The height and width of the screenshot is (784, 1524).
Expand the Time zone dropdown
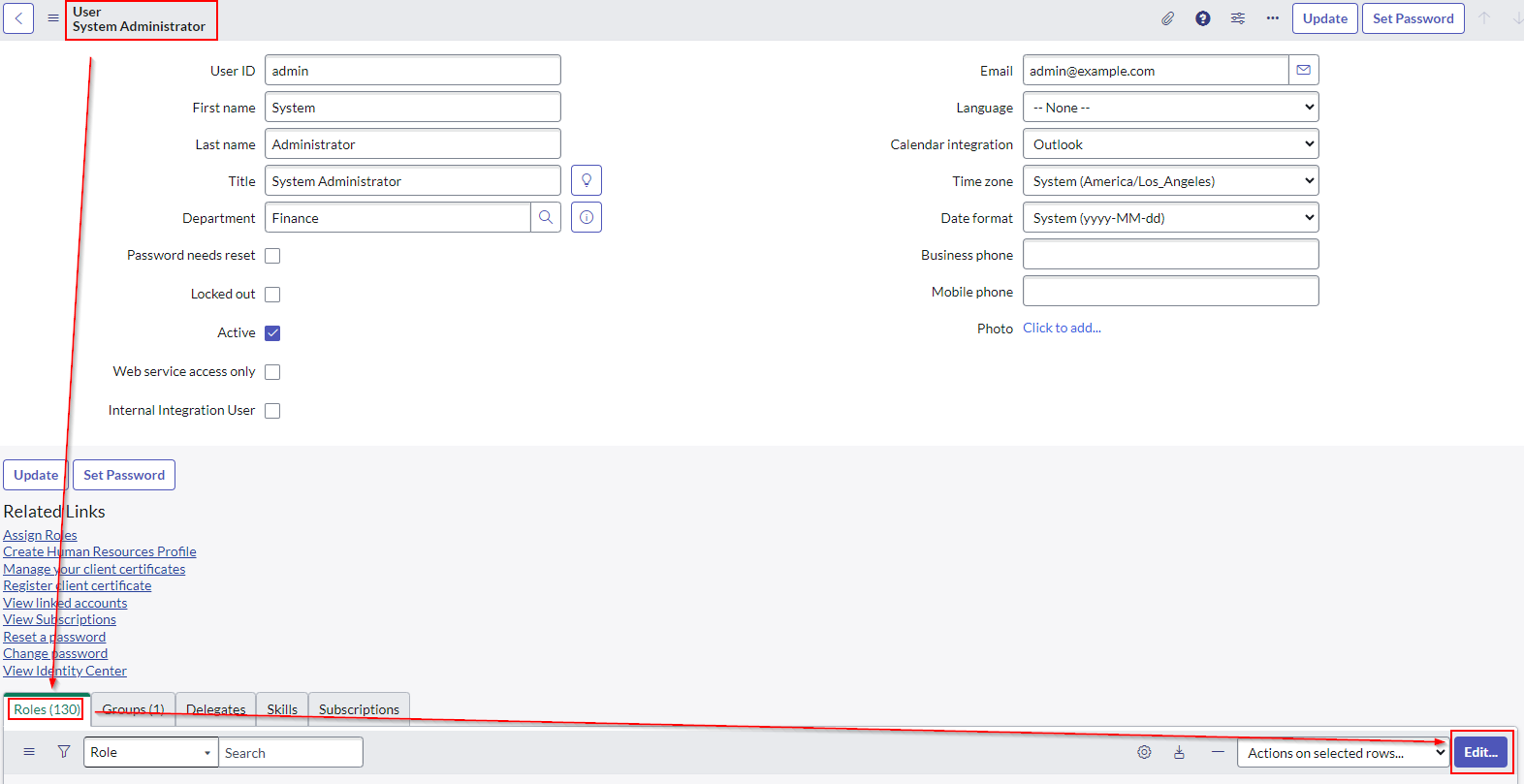pos(1170,181)
